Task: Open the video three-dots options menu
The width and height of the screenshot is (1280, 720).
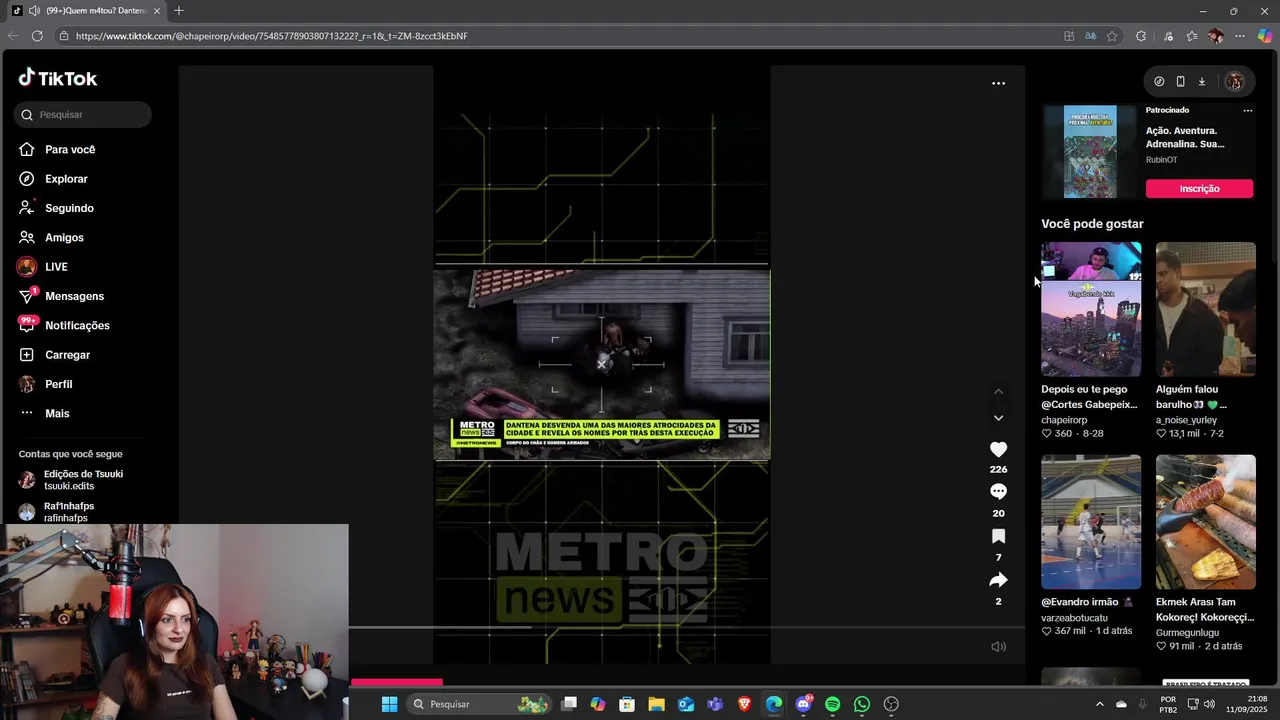Action: coord(998,83)
